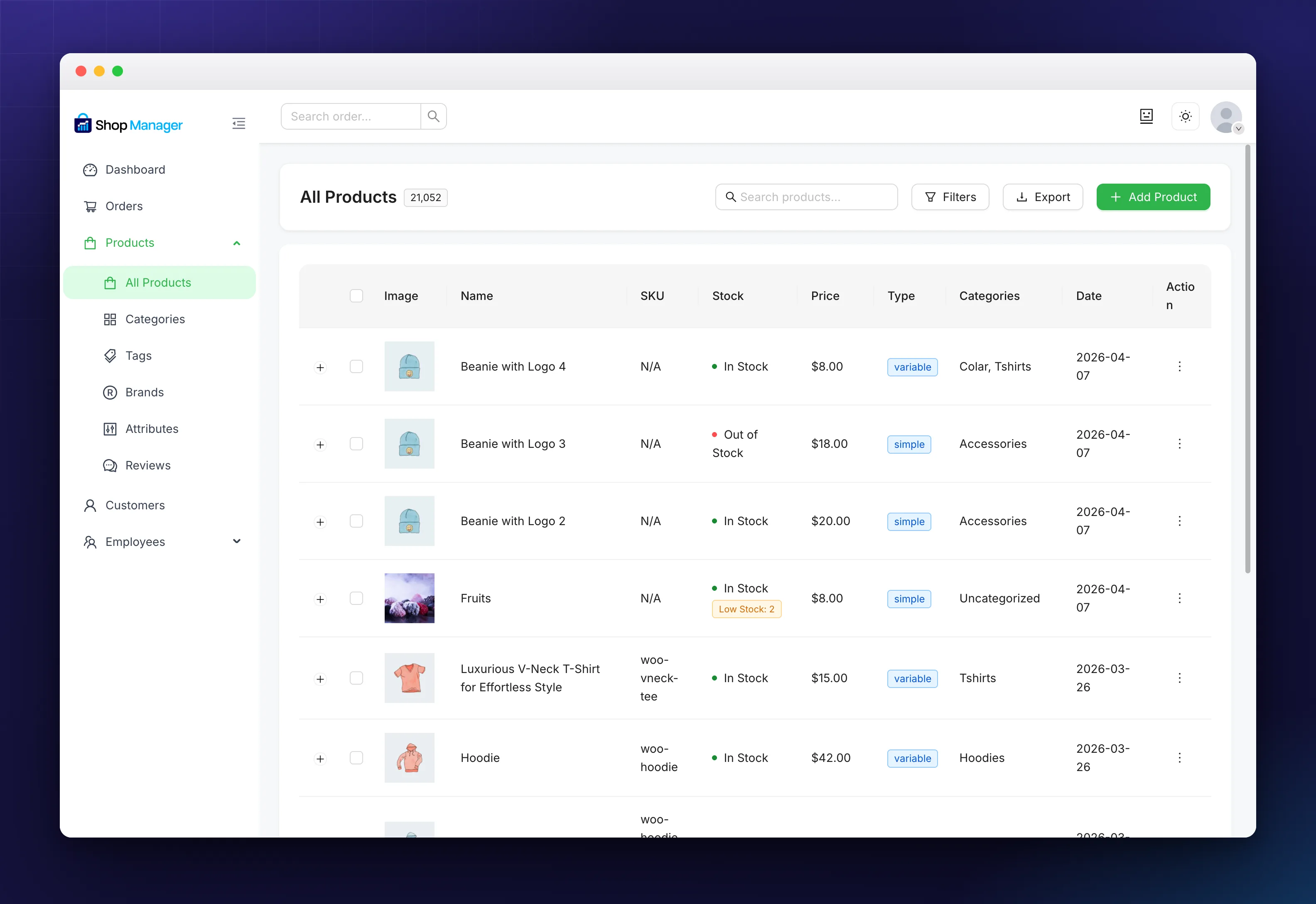This screenshot has height=904, width=1316.
Task: Click the Shop Manager logo
Action: coord(128,124)
